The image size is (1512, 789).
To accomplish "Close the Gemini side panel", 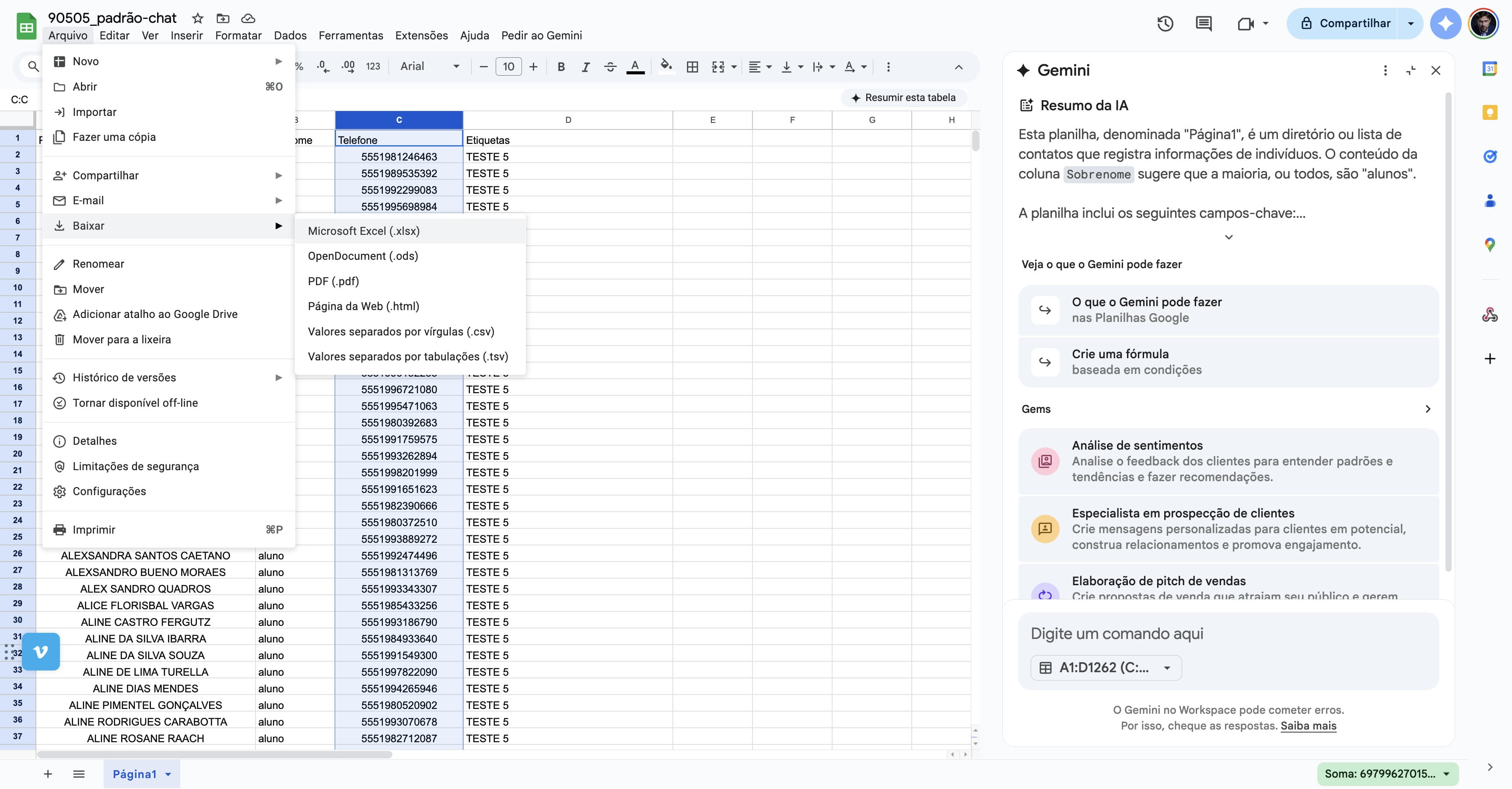I will 1436,70.
